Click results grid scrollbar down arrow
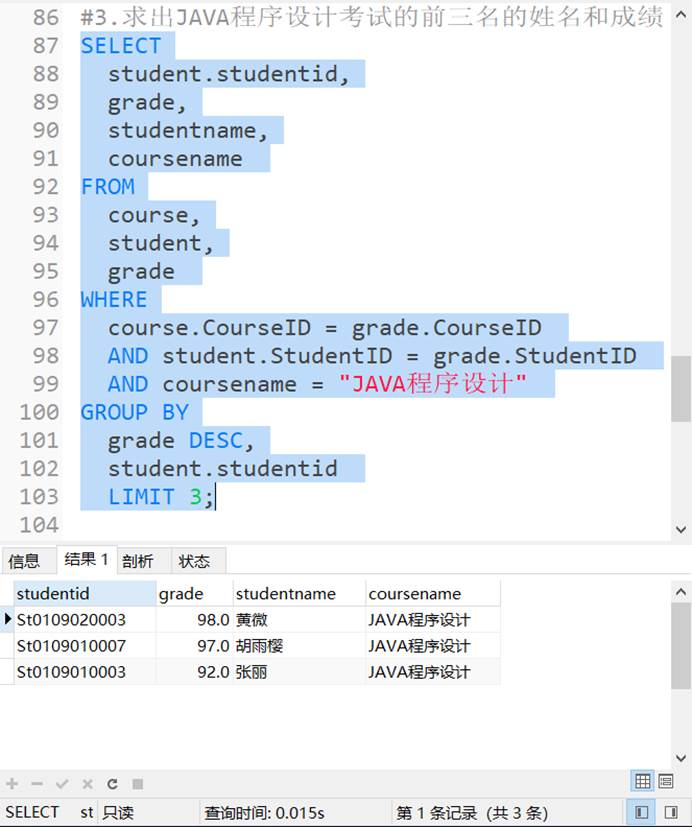The width and height of the screenshot is (692, 827). tap(681, 758)
